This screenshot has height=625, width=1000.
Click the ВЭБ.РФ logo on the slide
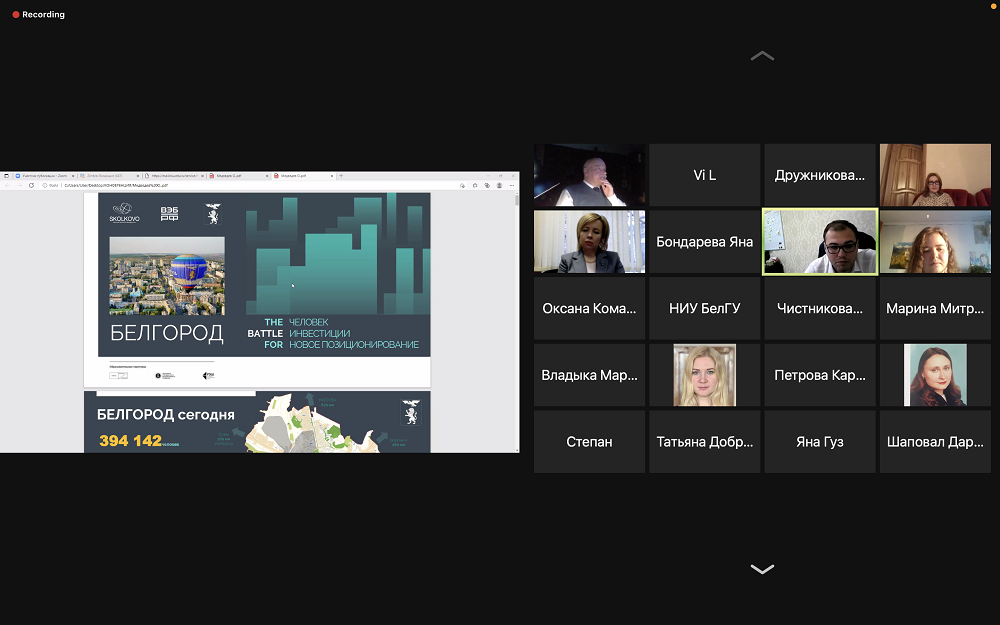[170, 214]
